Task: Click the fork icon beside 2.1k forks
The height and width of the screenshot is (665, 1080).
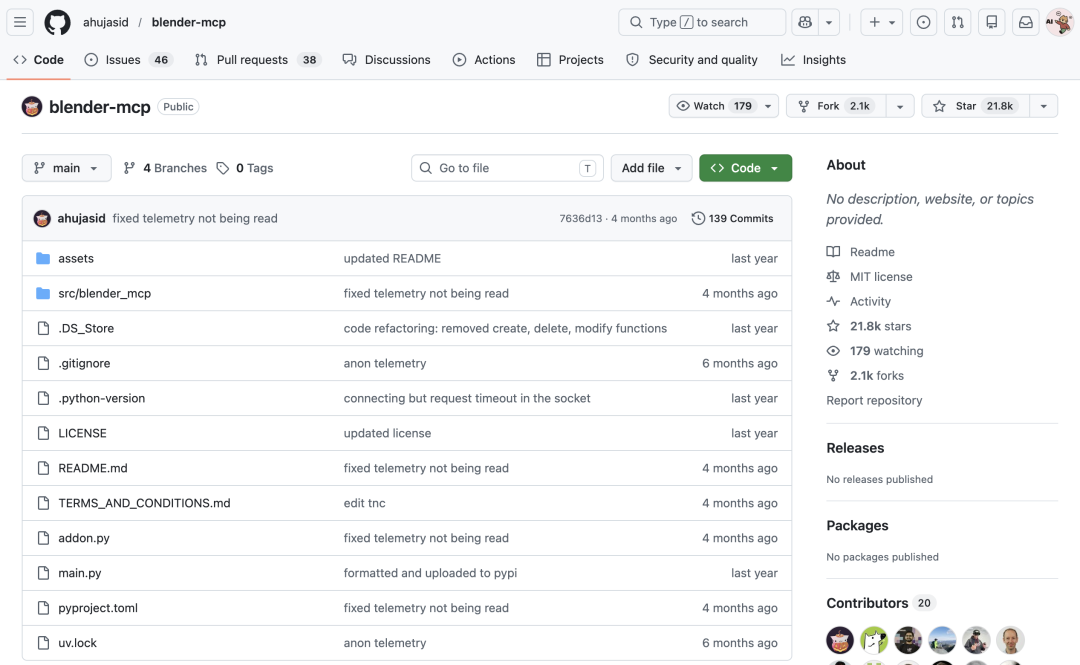Action: pos(833,376)
